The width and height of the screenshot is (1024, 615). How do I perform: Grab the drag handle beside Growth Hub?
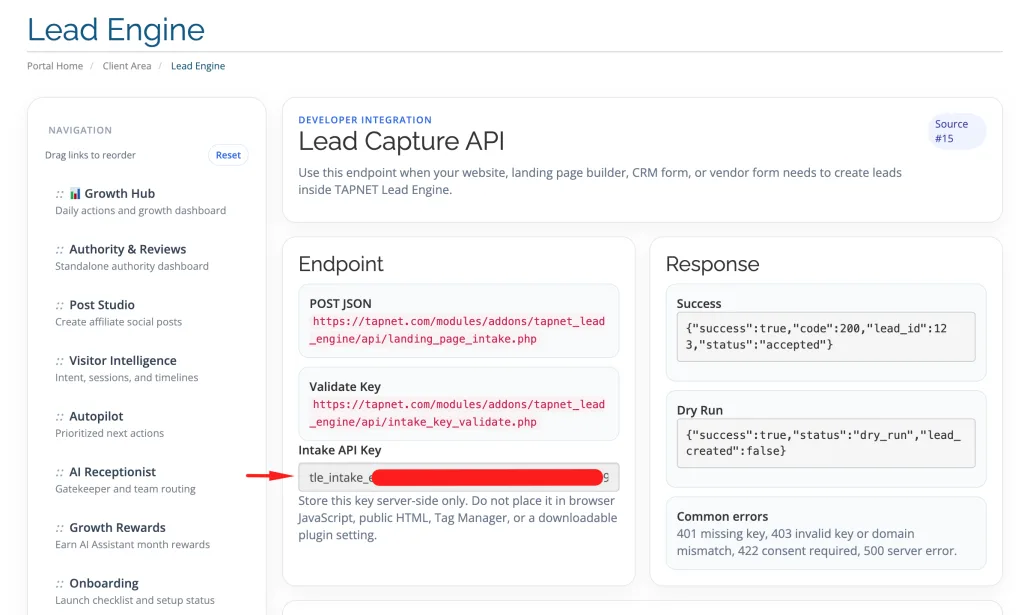point(59,194)
